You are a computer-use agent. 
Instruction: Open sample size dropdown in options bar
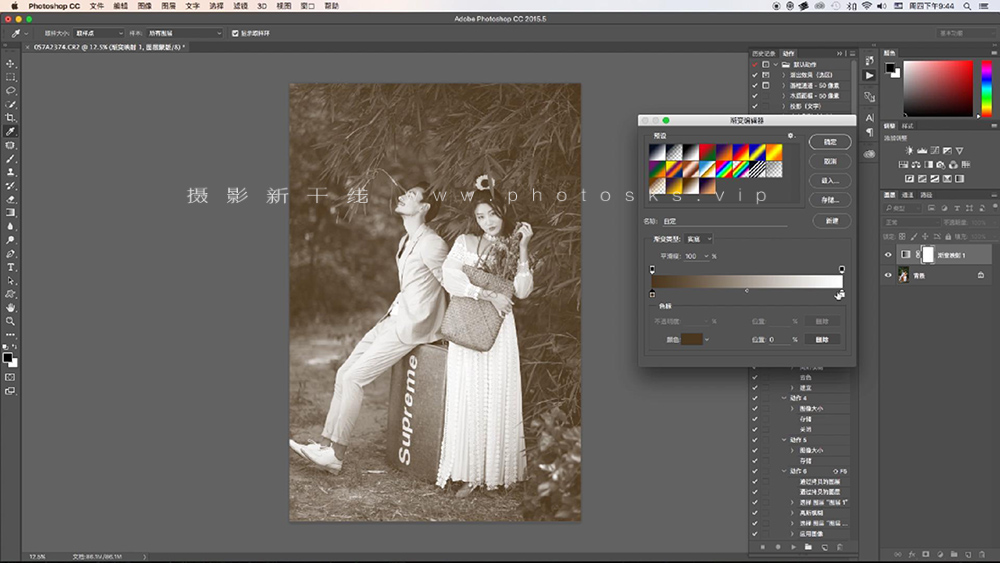[99, 33]
